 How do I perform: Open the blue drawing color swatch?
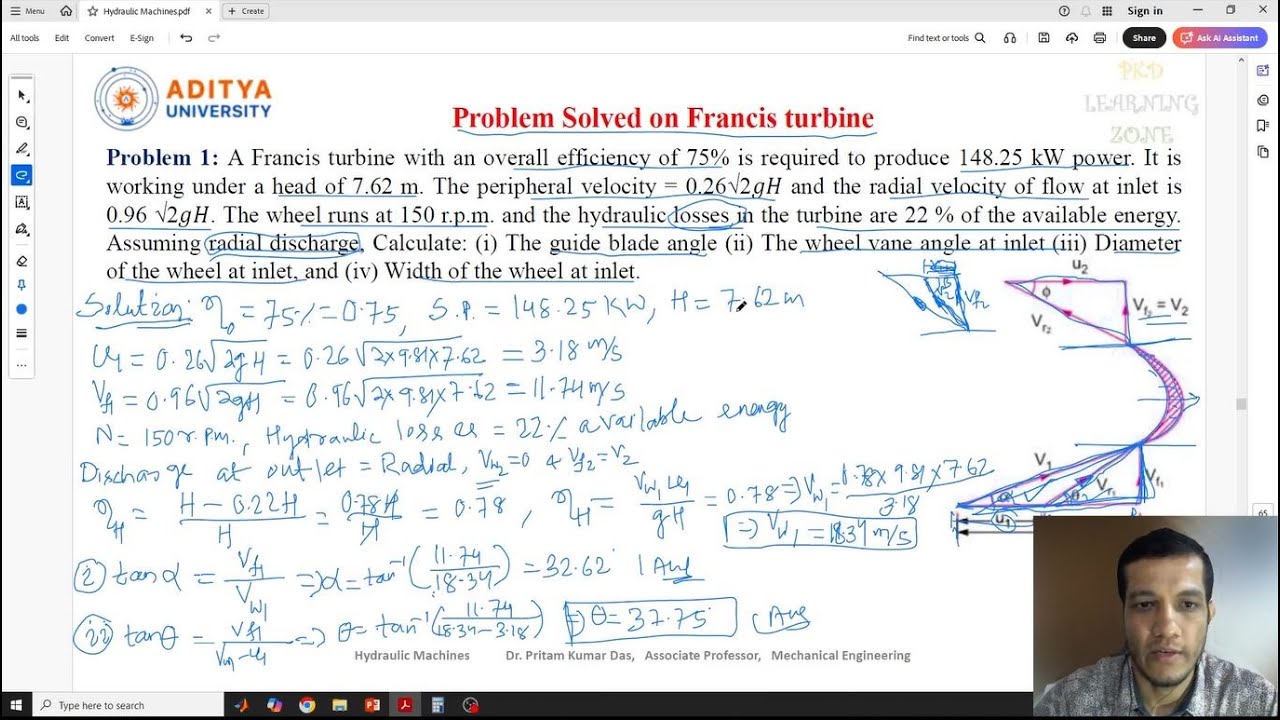tap(22, 309)
